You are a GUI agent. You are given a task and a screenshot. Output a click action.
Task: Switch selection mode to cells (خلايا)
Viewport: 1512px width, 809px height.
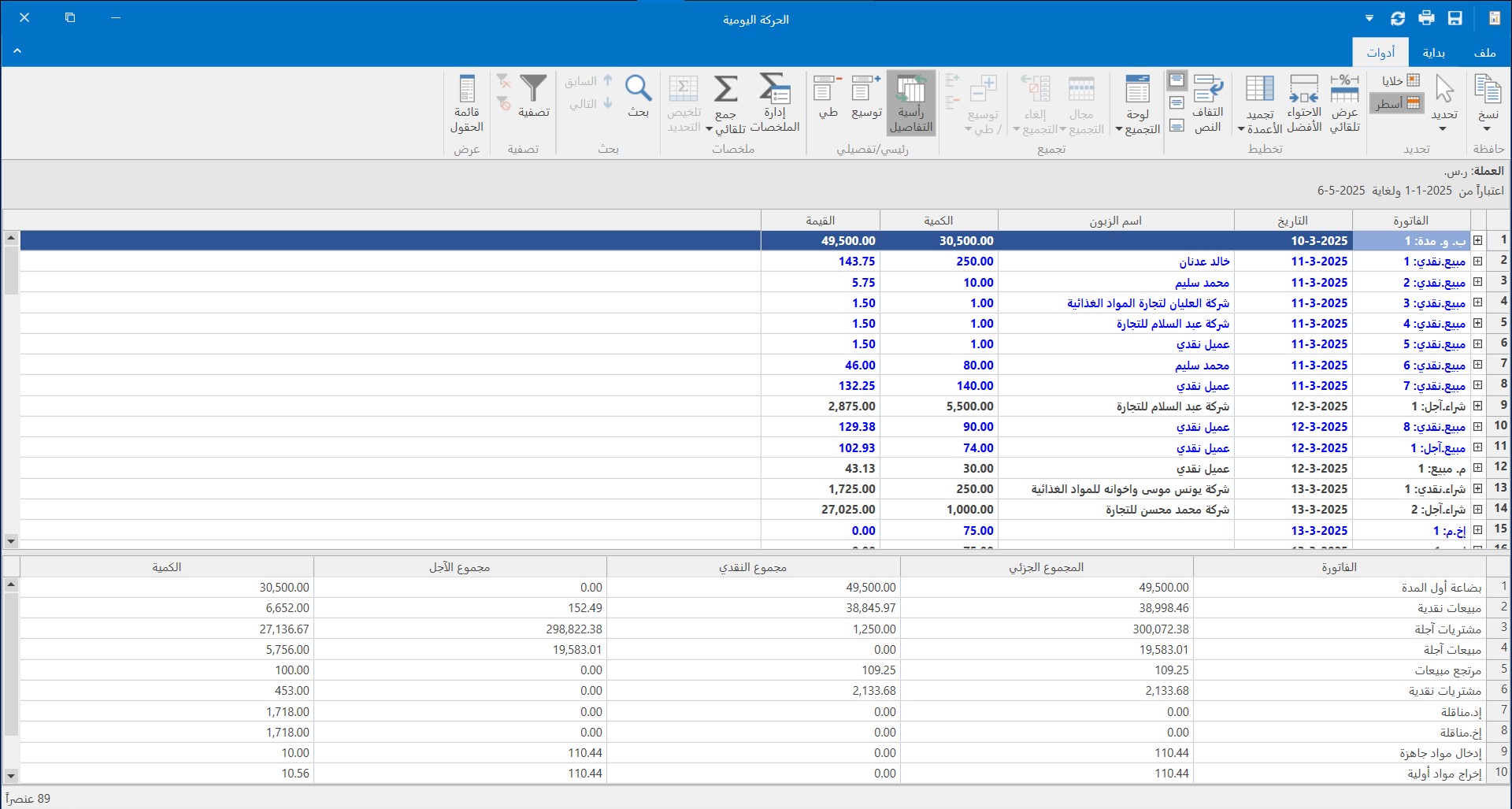pyautogui.click(x=1401, y=80)
